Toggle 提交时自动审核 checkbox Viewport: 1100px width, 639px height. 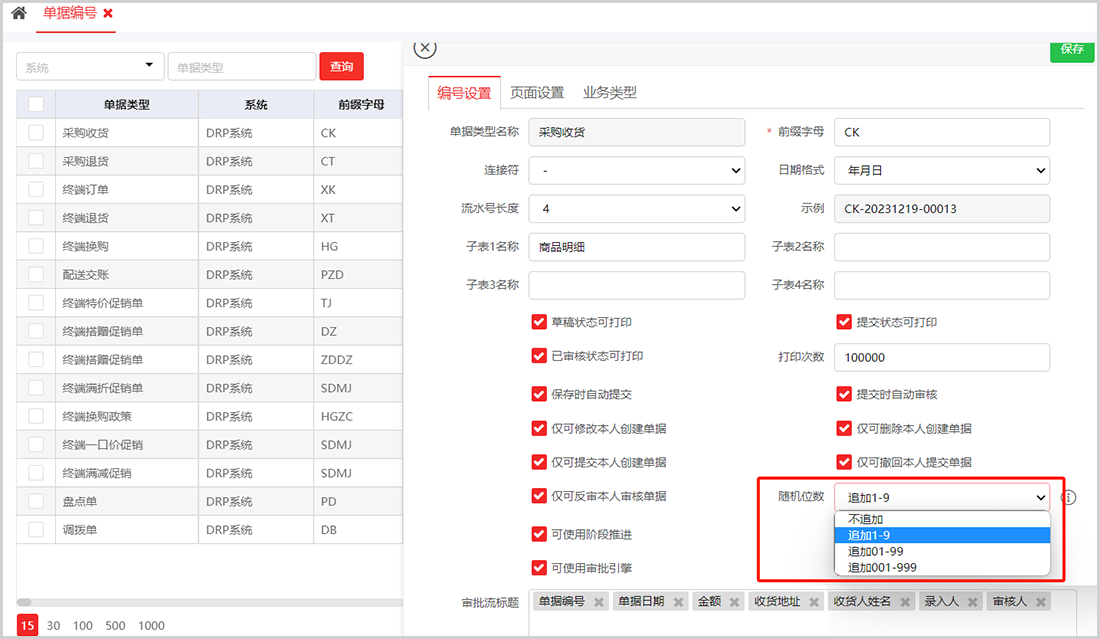coord(844,394)
